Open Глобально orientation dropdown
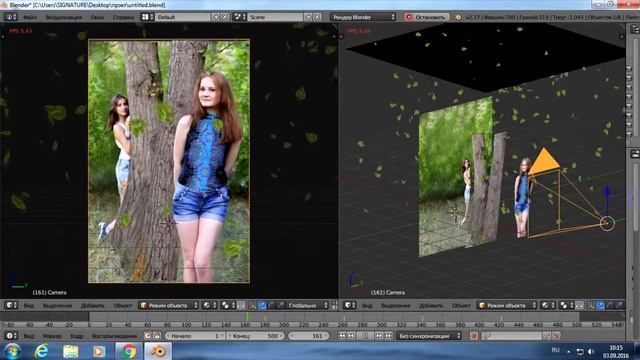The image size is (640, 360). tap(307, 305)
